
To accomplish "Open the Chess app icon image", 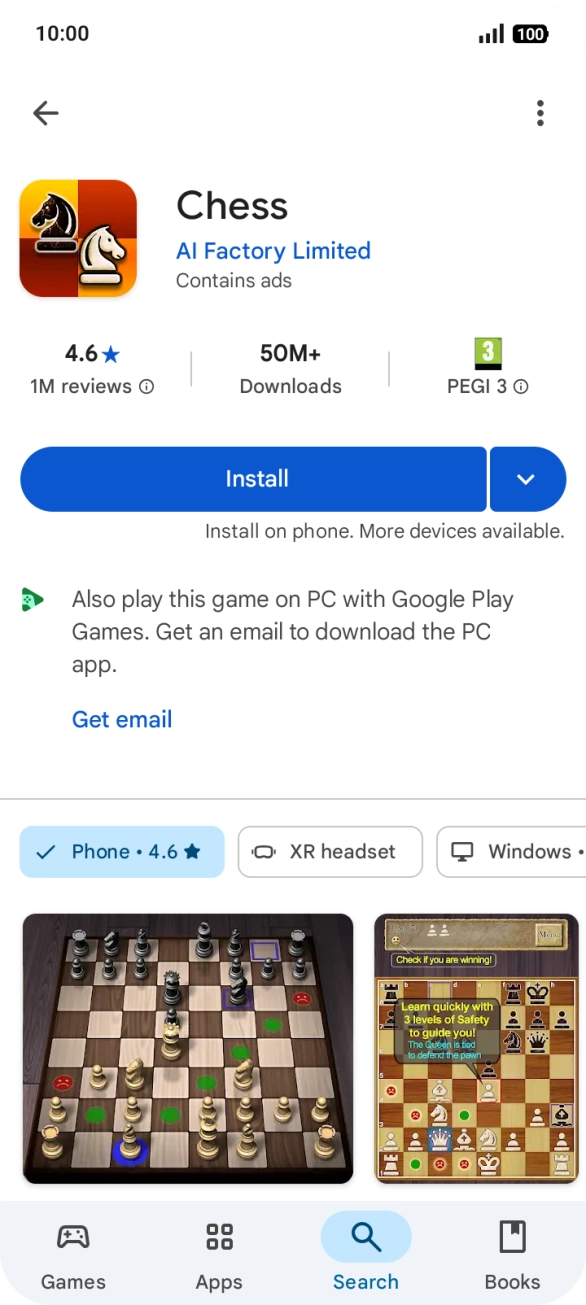I will (77, 238).
